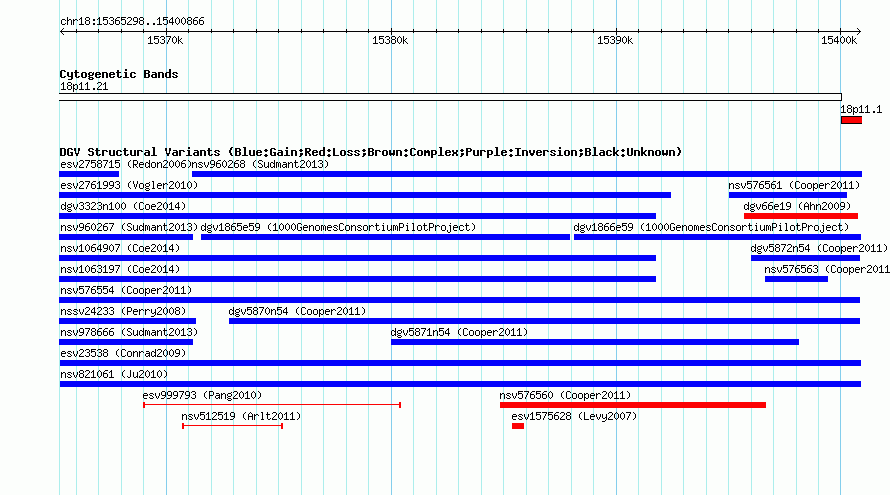Select nsv1064907 (Coe2014) label

[120, 249]
